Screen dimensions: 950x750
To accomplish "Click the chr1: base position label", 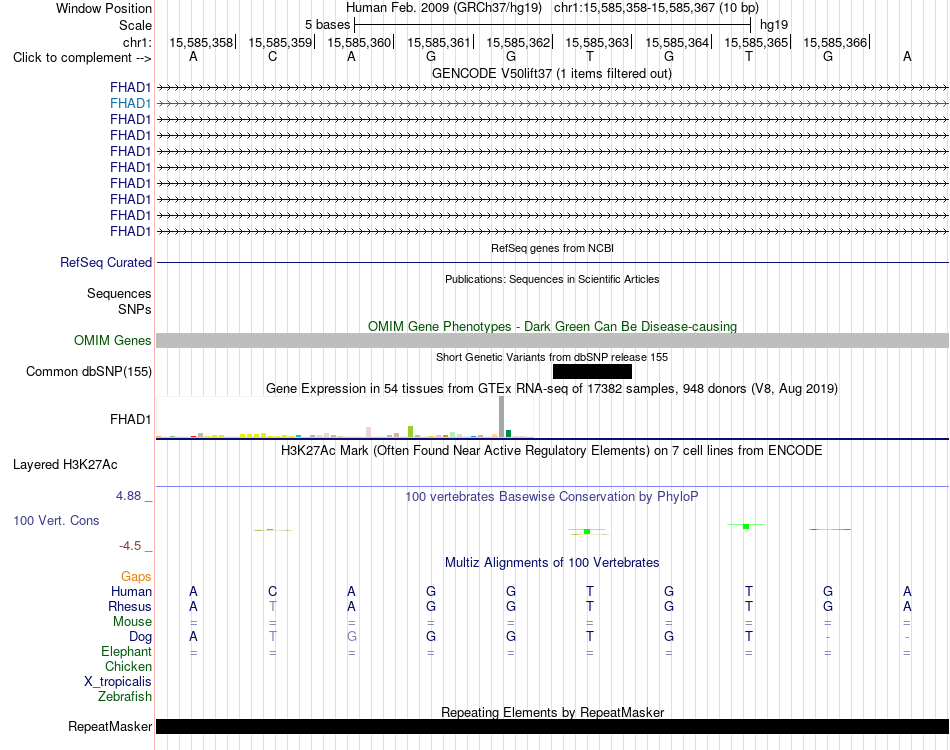I will coord(137,42).
